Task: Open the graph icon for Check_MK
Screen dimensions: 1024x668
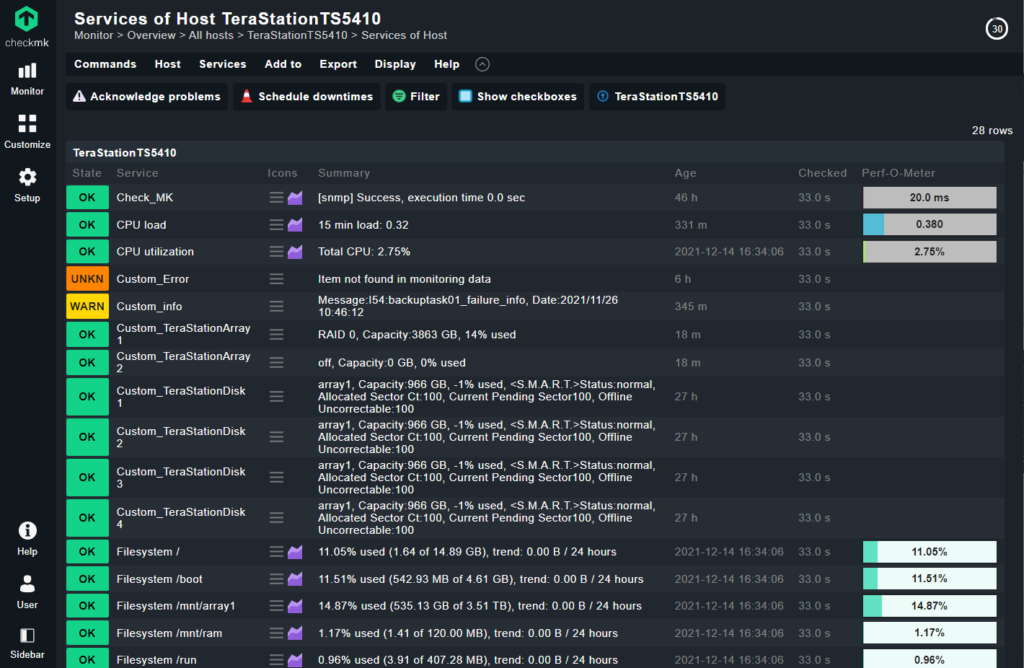Action: click(295, 197)
